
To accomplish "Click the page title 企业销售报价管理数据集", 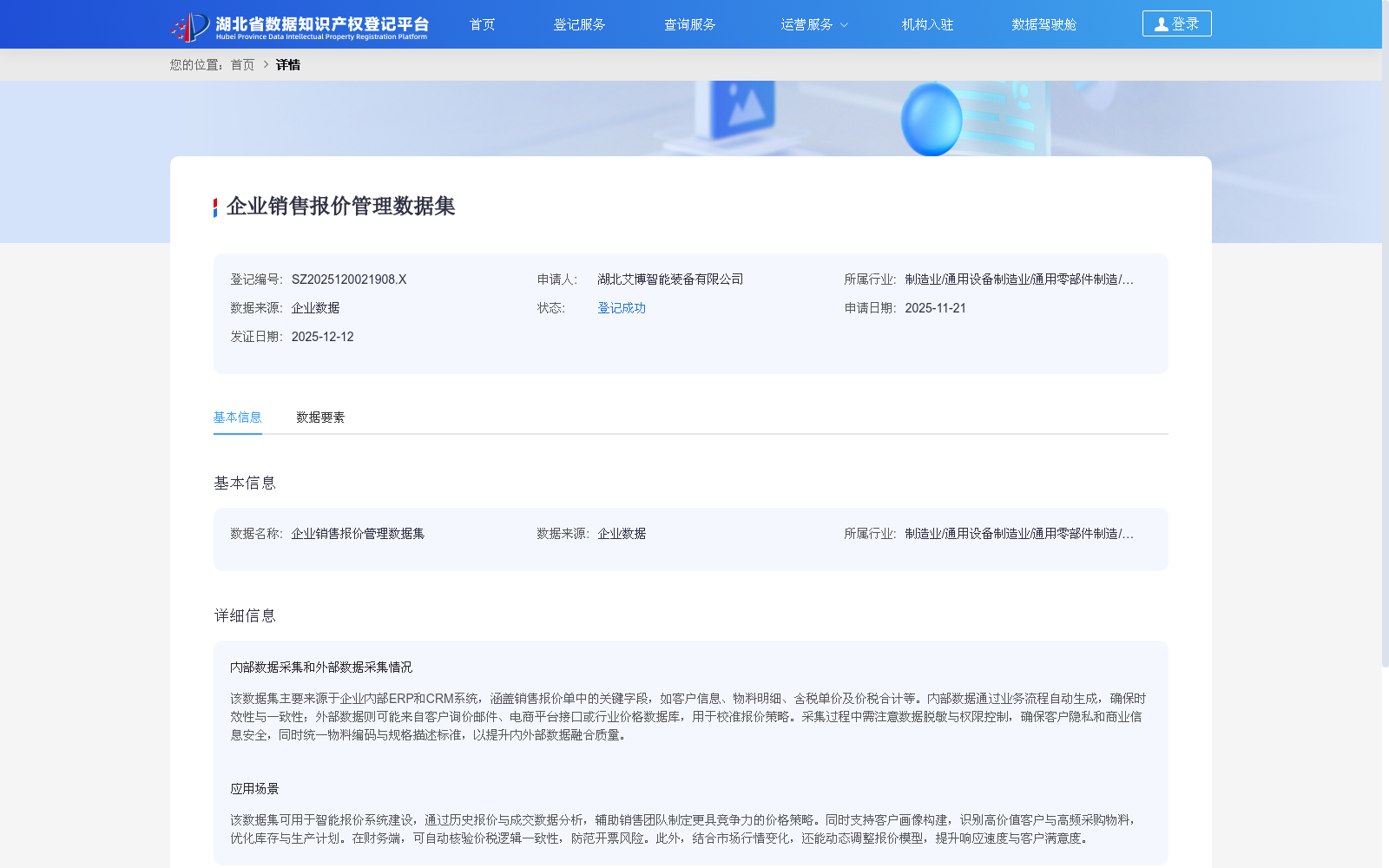I will point(340,206).
